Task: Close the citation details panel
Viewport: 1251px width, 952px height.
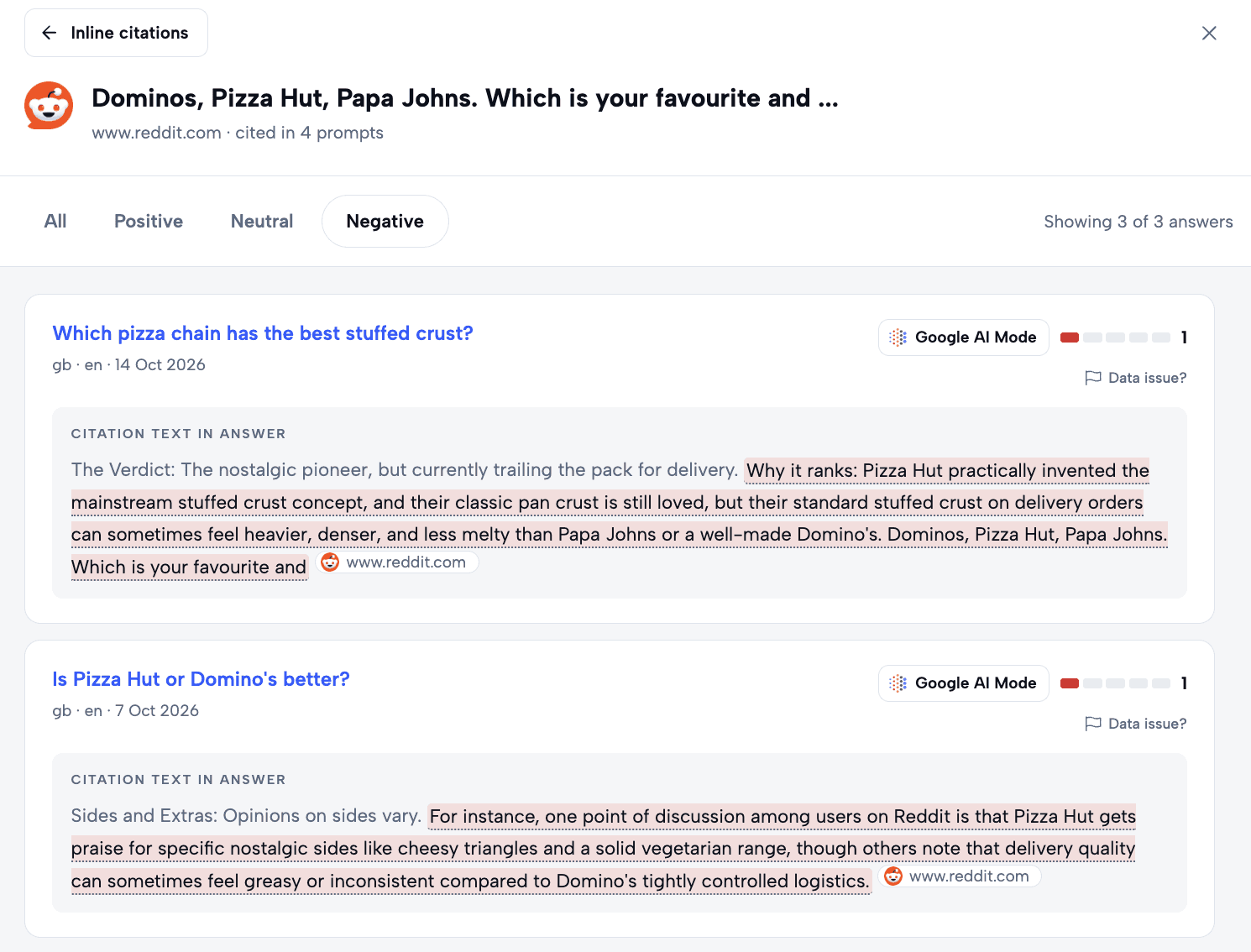Action: [1209, 33]
